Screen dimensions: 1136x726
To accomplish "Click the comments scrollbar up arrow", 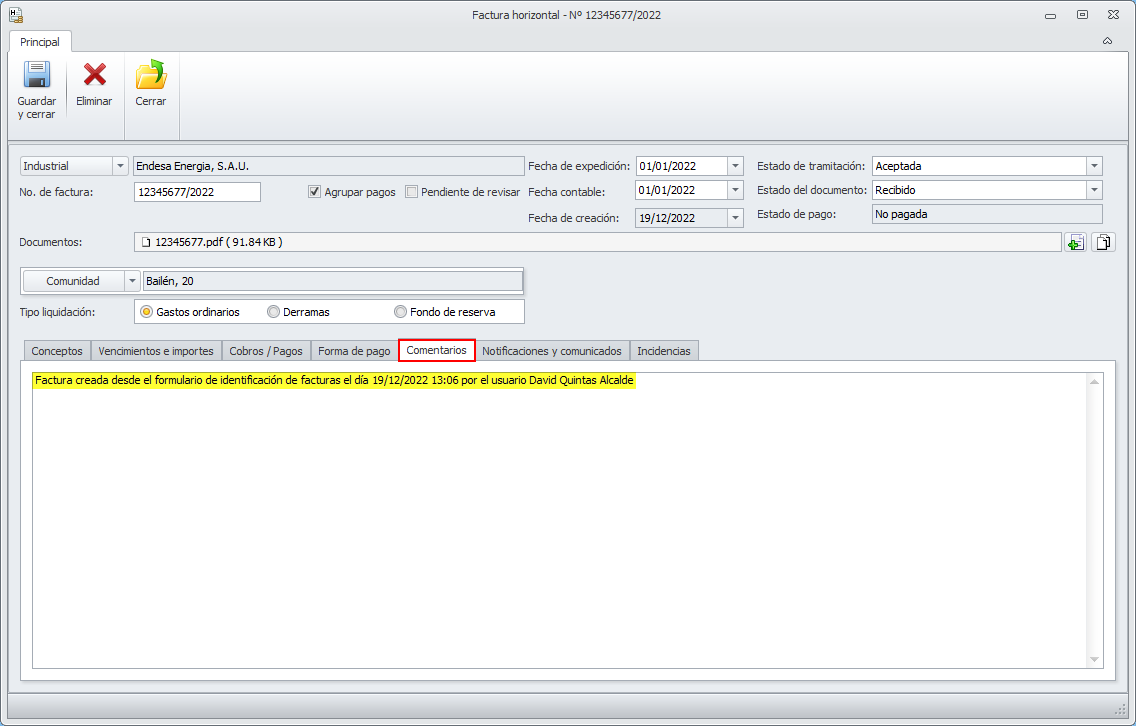I will [1095, 381].
